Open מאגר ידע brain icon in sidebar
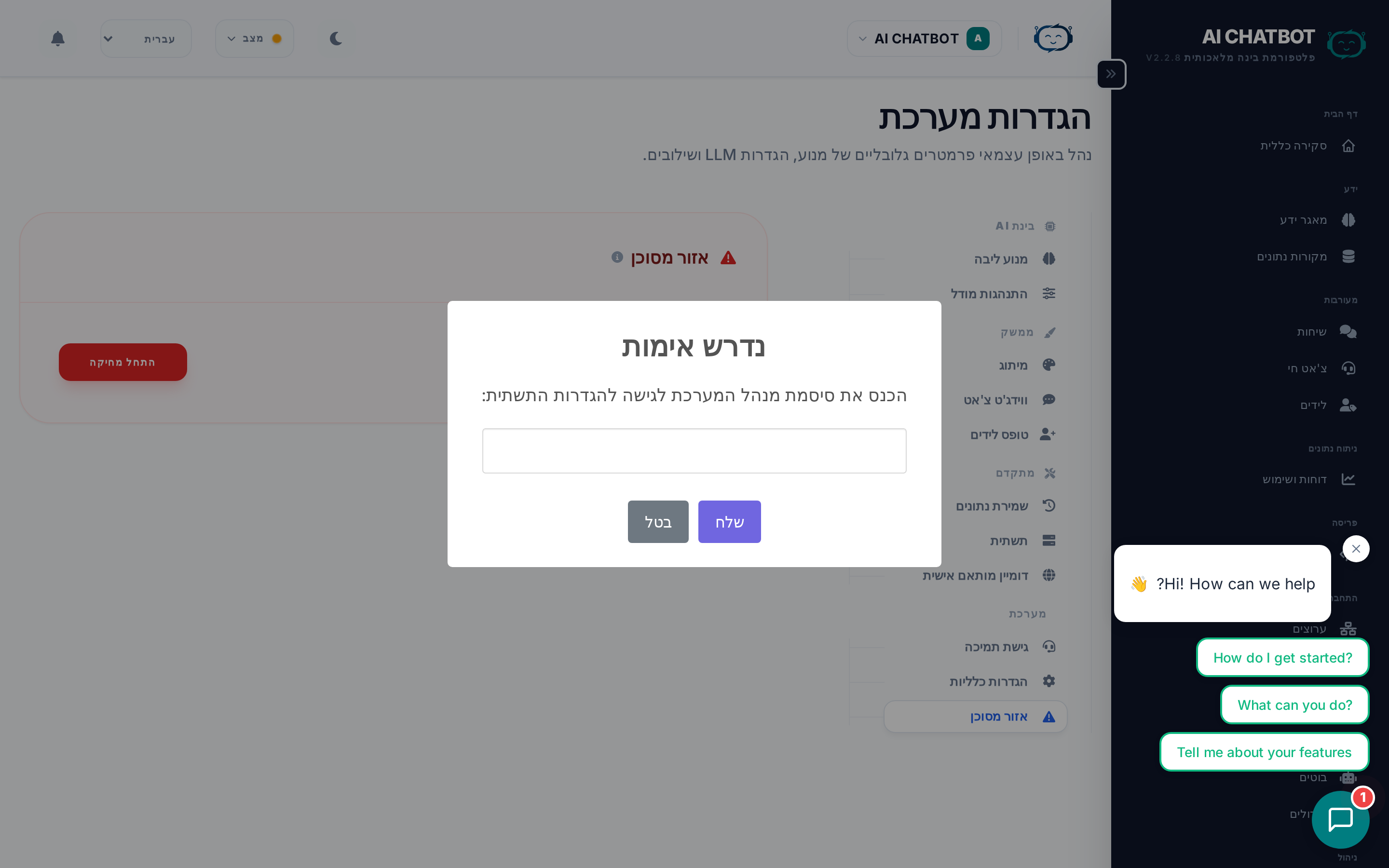The image size is (1389, 868). pos(1348,220)
